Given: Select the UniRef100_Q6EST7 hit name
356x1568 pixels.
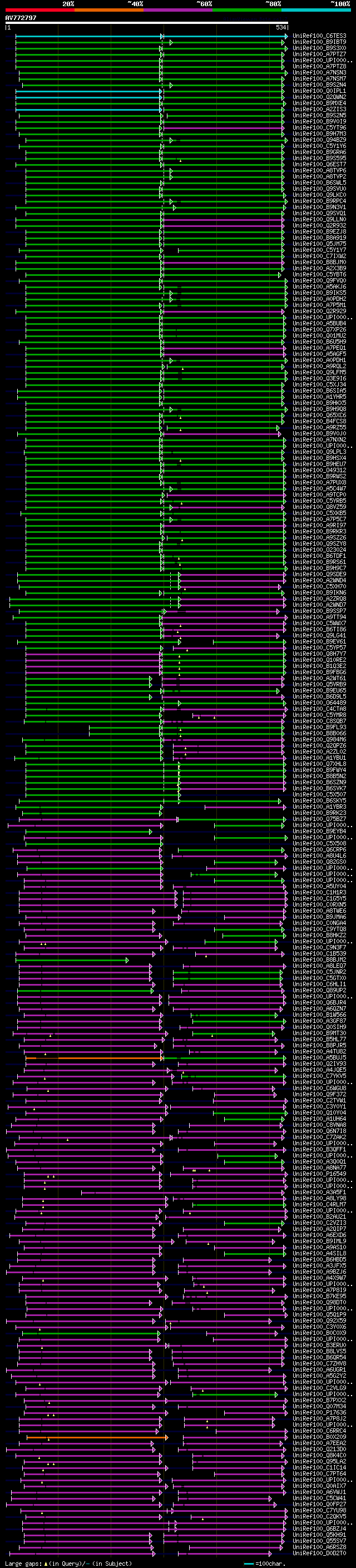Looking at the screenshot, I should (x=319, y=164).
